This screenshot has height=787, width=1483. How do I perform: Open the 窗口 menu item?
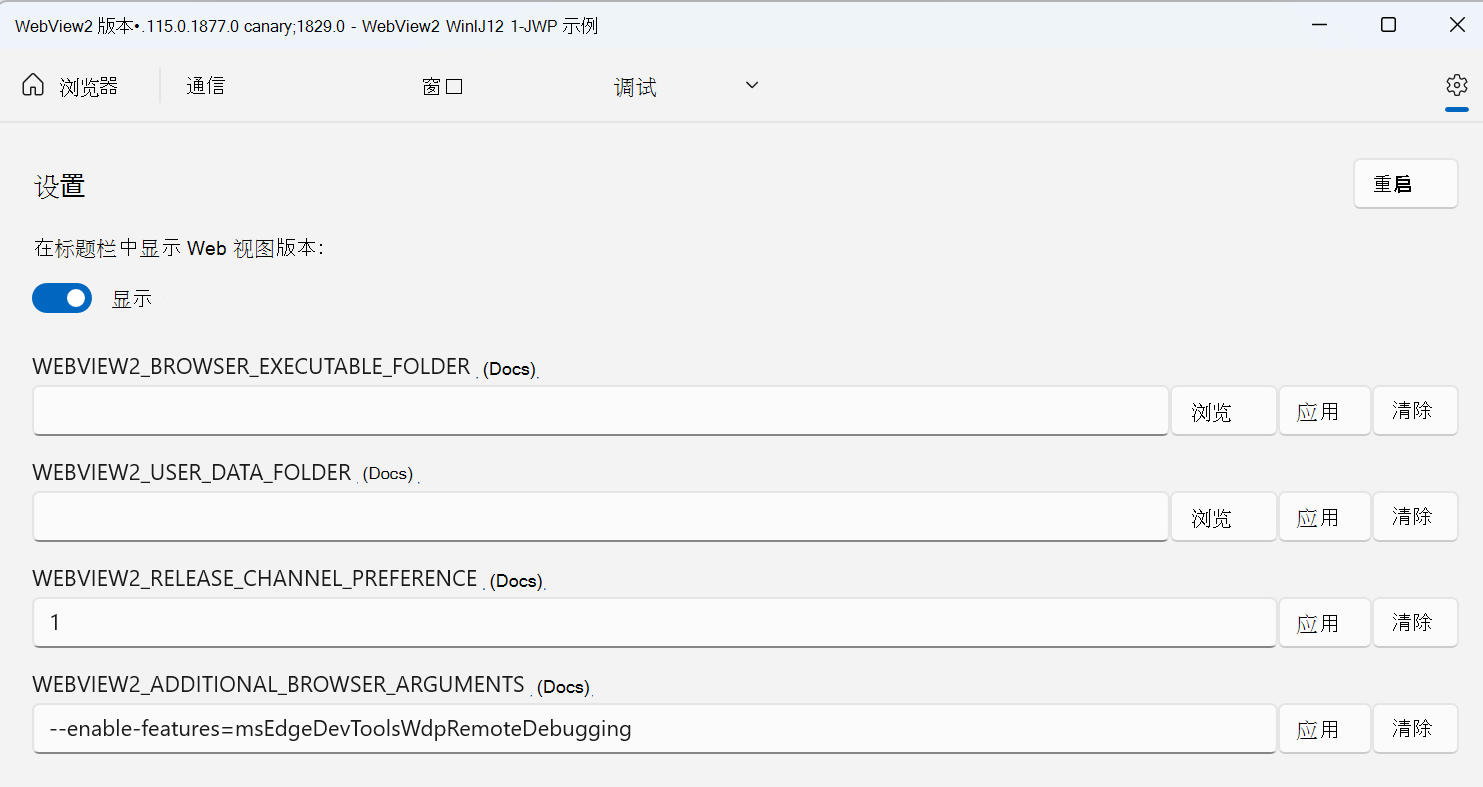tap(442, 86)
